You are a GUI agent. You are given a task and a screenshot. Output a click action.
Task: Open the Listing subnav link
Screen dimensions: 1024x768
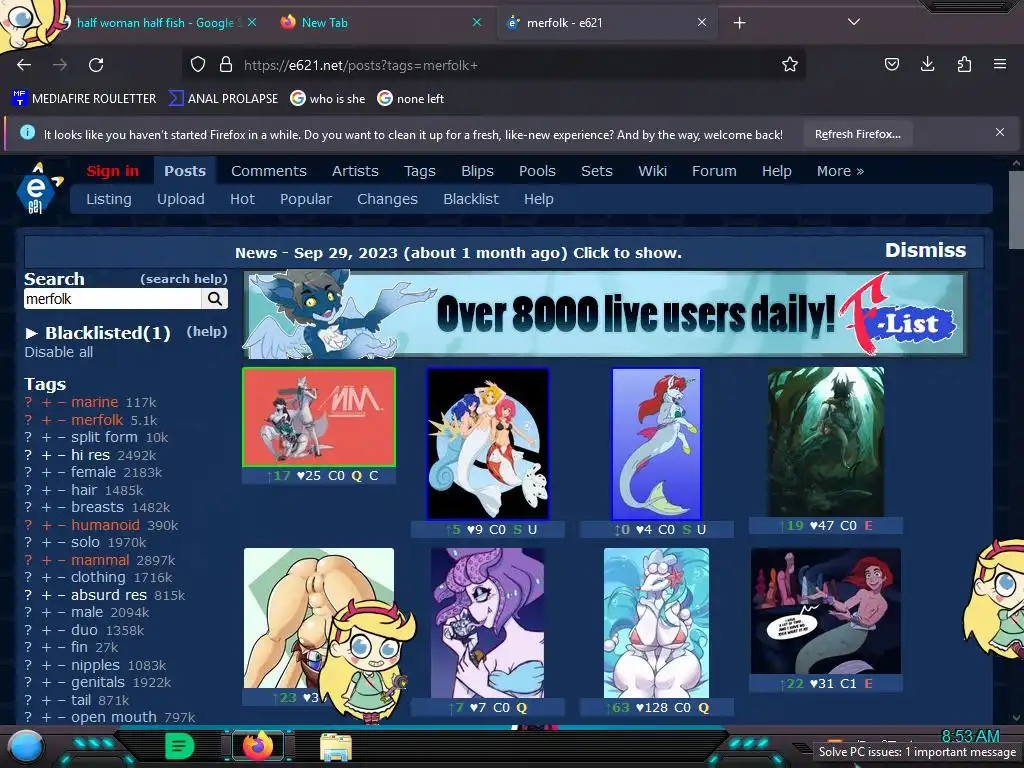click(x=108, y=199)
